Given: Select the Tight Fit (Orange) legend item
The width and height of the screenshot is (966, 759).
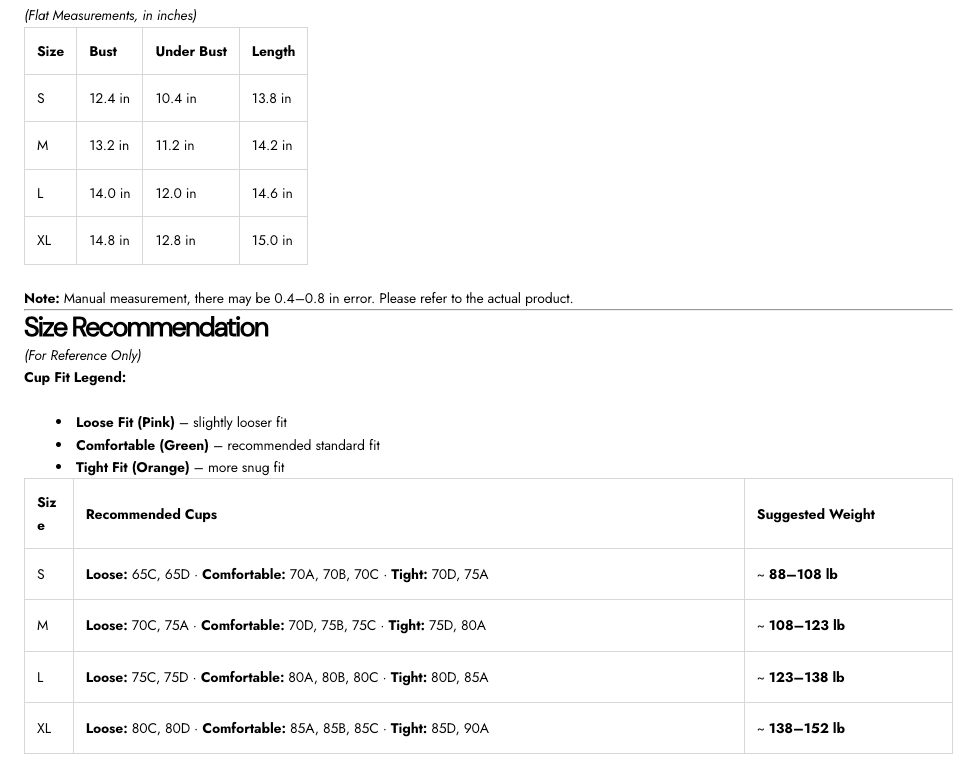Looking at the screenshot, I should click(x=180, y=467).
